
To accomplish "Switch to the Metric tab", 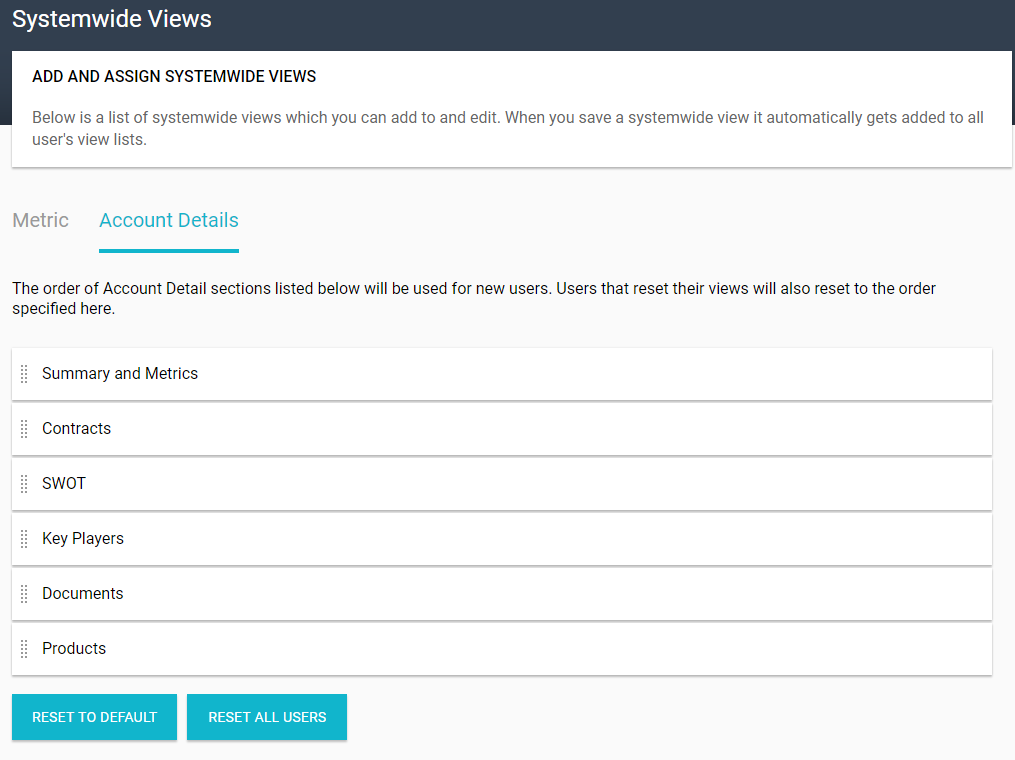I will tap(41, 221).
